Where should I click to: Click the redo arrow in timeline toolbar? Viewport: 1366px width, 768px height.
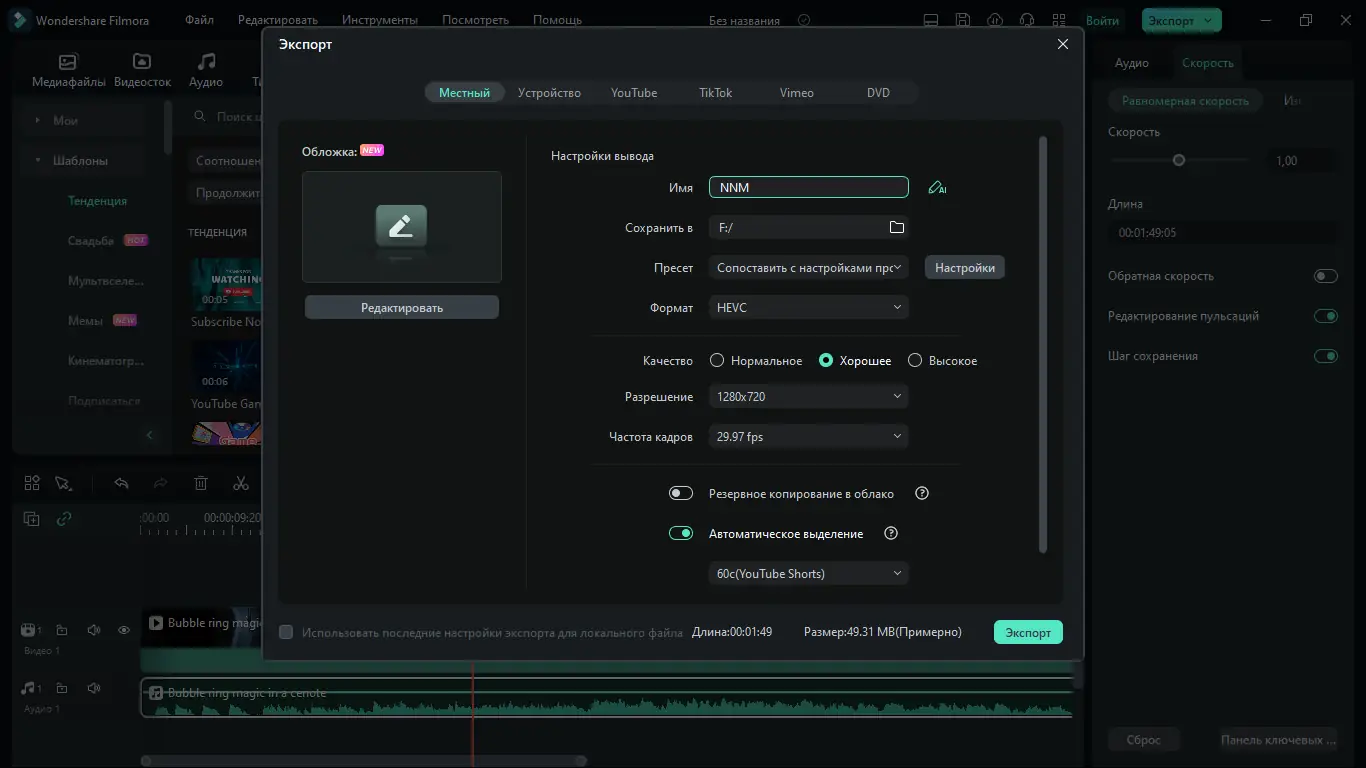click(160, 483)
